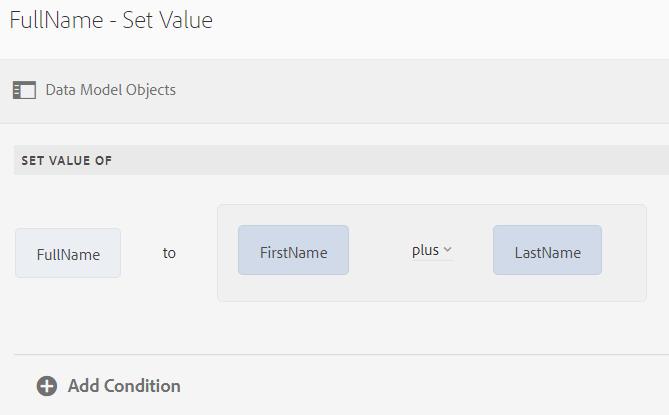The height and width of the screenshot is (415, 669).
Task: Click the 'to' keyword text
Action: point(169,253)
